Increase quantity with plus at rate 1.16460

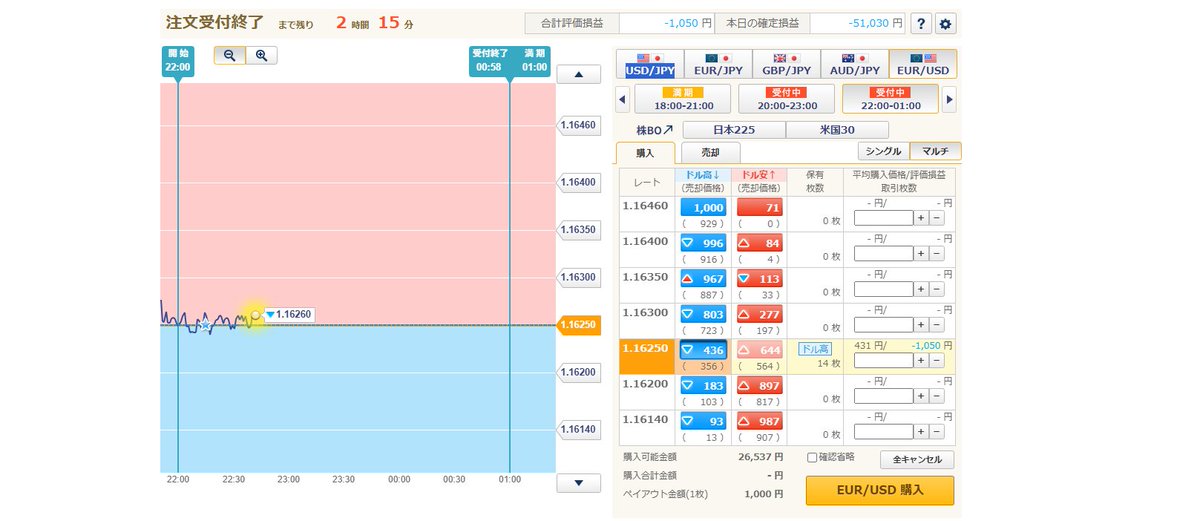[921, 217]
